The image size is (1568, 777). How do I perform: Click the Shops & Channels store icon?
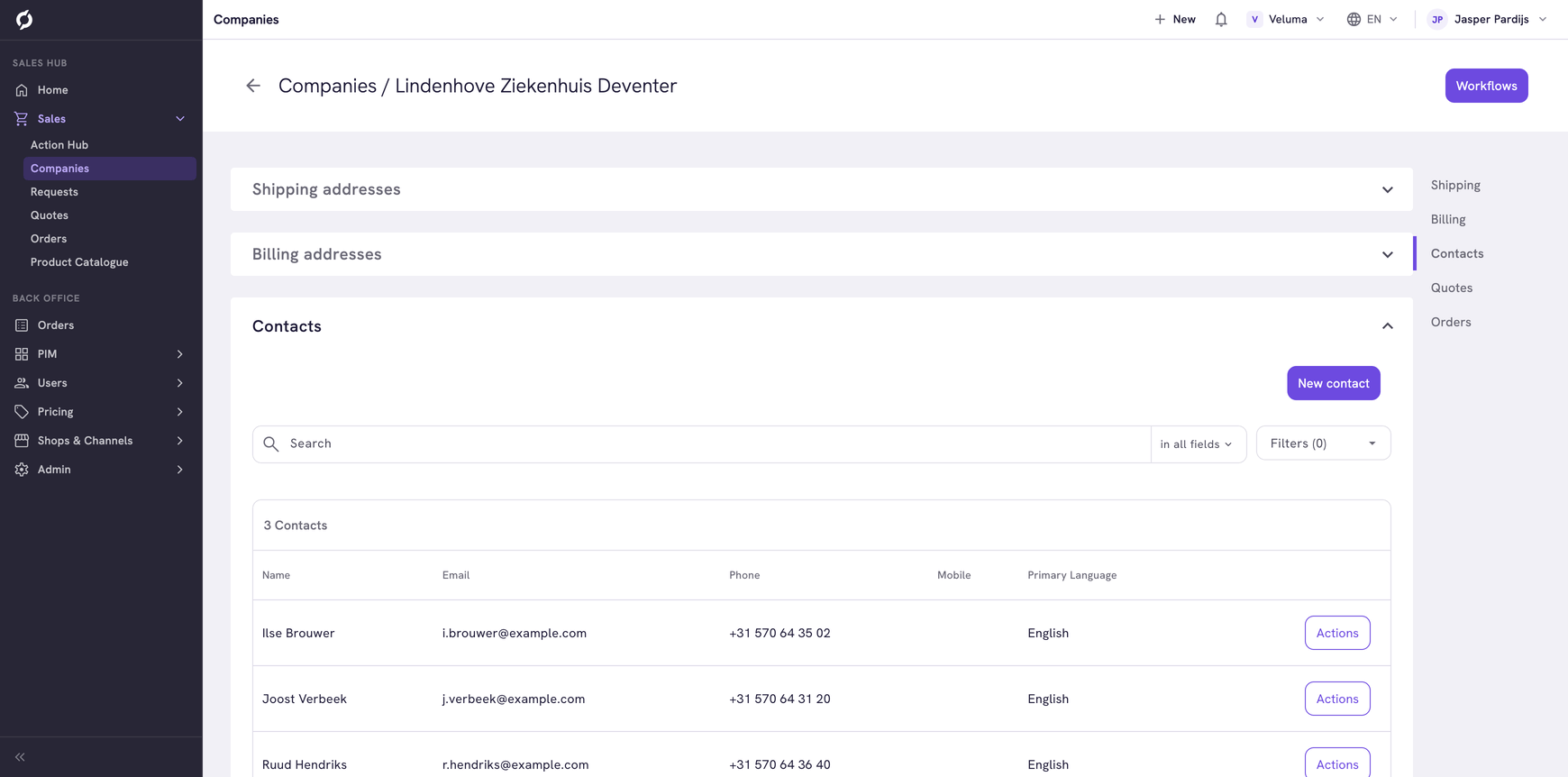pos(22,441)
